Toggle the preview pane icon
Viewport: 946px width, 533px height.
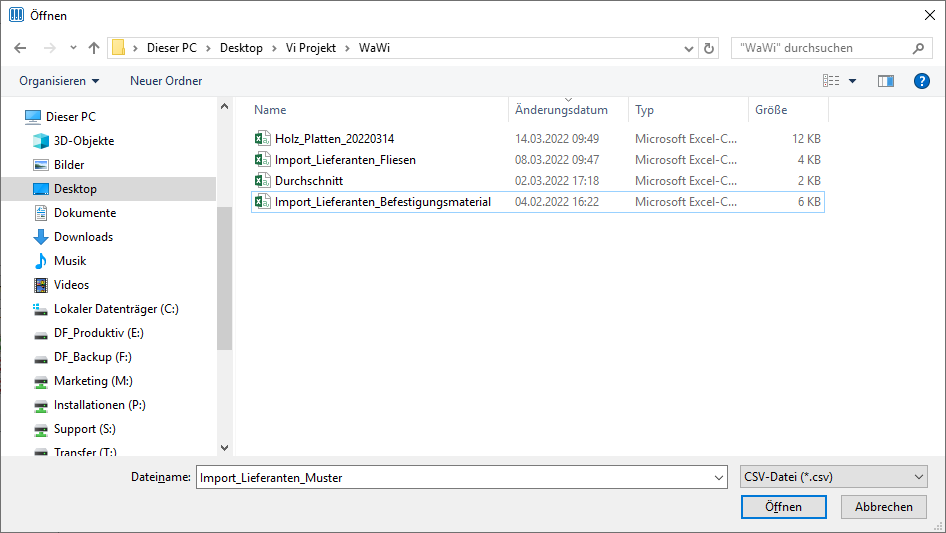pyautogui.click(x=886, y=81)
